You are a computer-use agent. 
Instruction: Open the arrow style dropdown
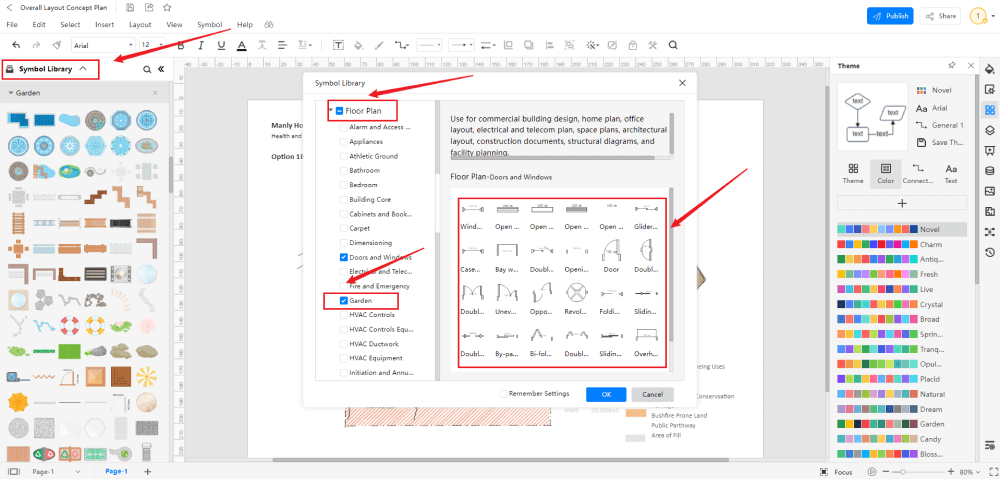click(x=460, y=45)
